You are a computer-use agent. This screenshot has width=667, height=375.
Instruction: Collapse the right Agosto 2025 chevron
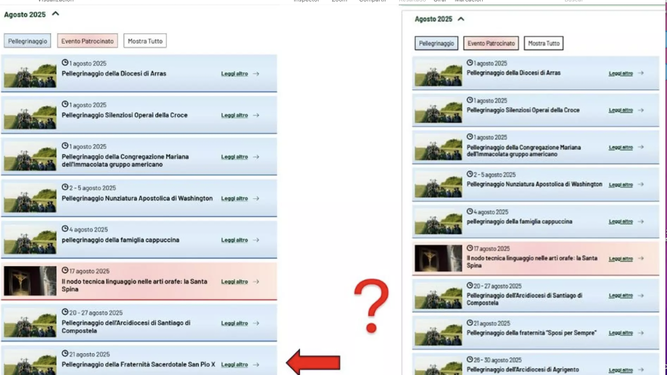point(461,19)
